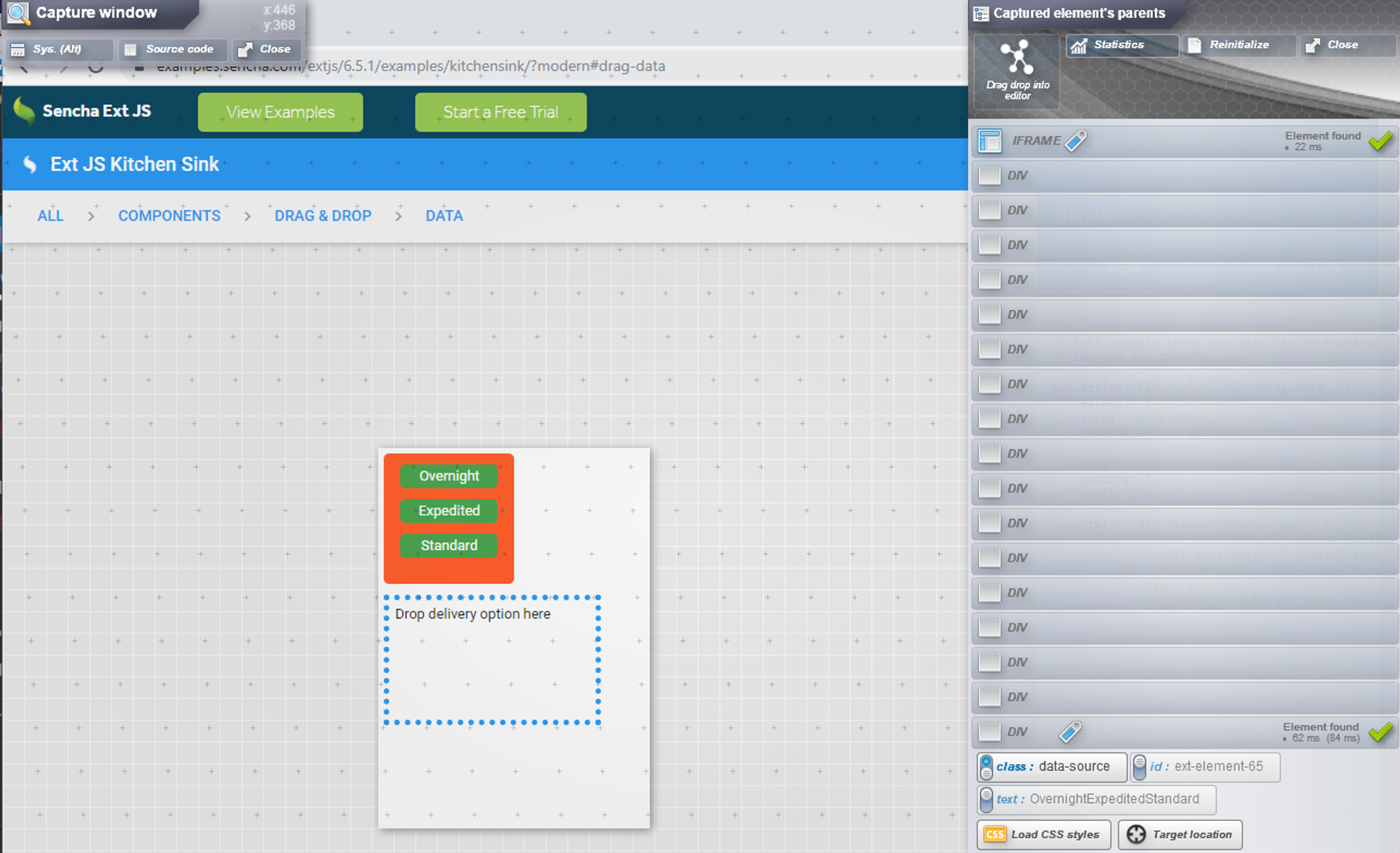Click the green checkmark on the last DIV row
The height and width of the screenshot is (853, 1400).
pos(1381,733)
